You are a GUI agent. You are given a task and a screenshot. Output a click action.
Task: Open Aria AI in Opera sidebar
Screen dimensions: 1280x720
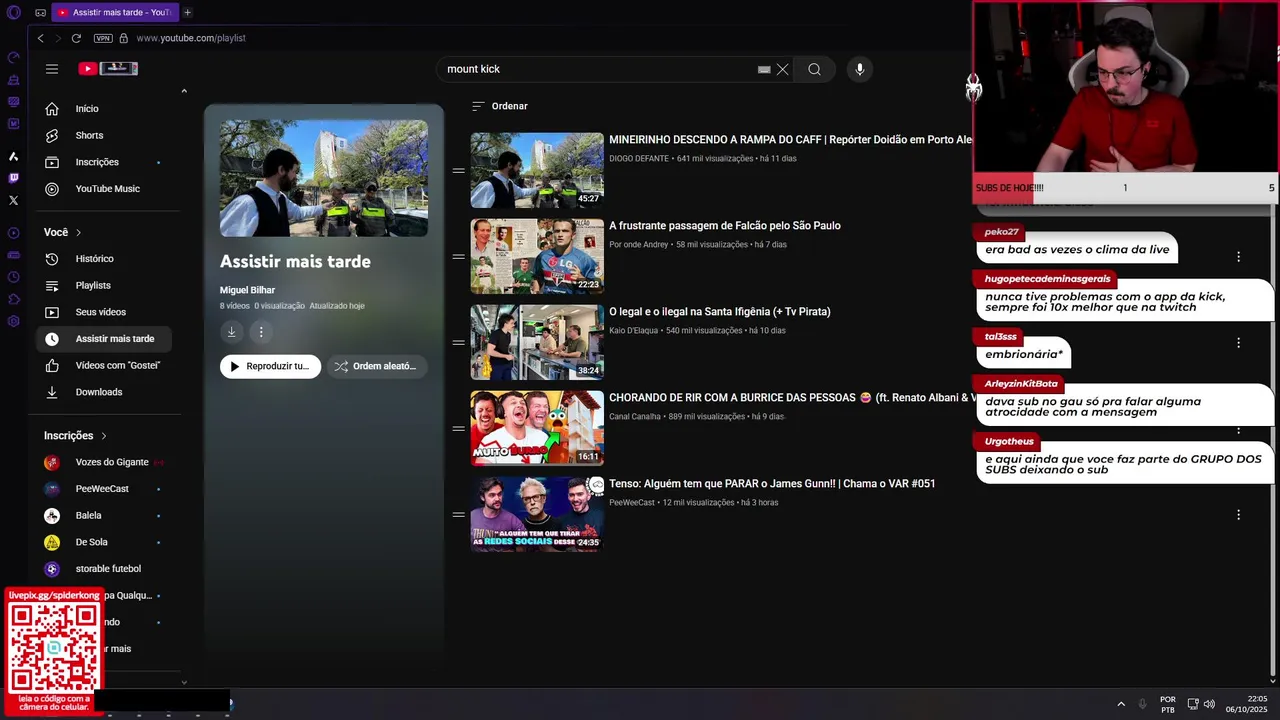[x=13, y=156]
